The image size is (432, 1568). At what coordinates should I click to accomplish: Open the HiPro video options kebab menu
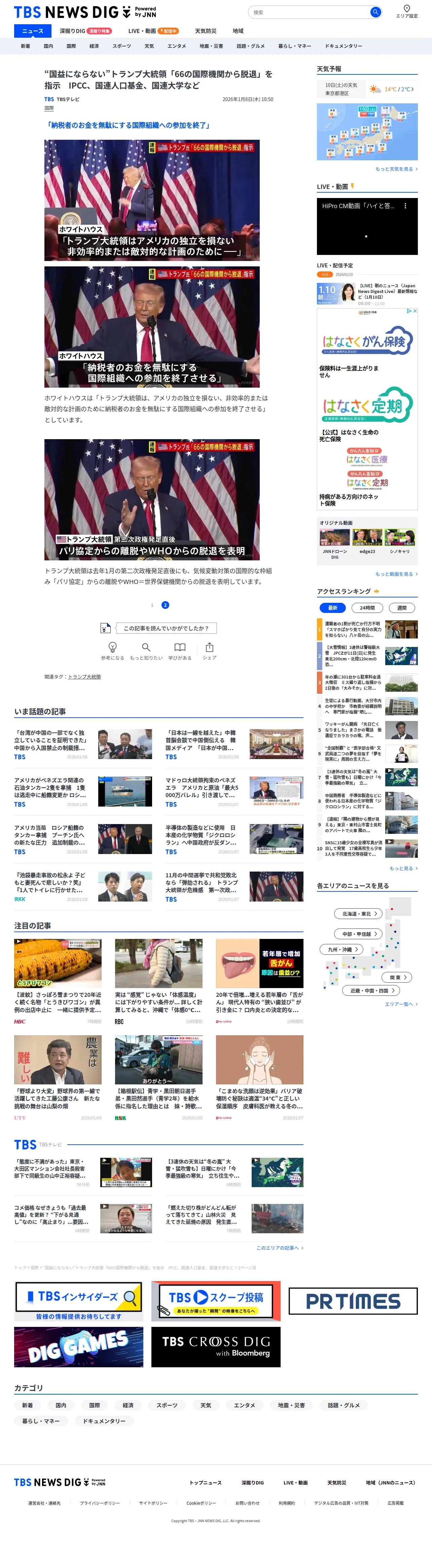pos(405,206)
